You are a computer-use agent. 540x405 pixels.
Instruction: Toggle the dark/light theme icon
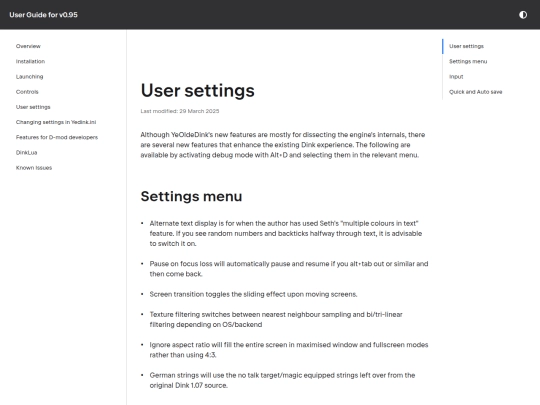coord(523,15)
